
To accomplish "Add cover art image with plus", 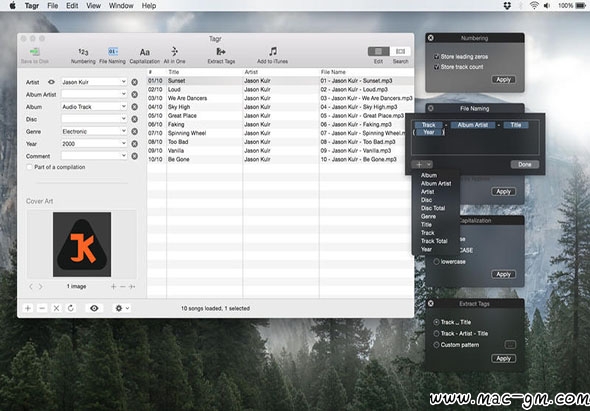I will [113, 287].
